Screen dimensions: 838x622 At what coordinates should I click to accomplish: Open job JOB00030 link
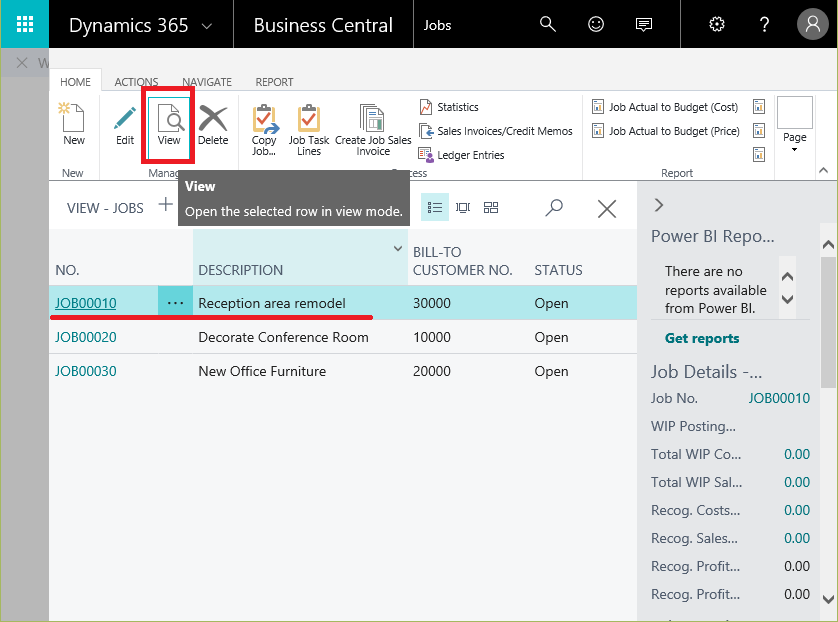tap(86, 371)
